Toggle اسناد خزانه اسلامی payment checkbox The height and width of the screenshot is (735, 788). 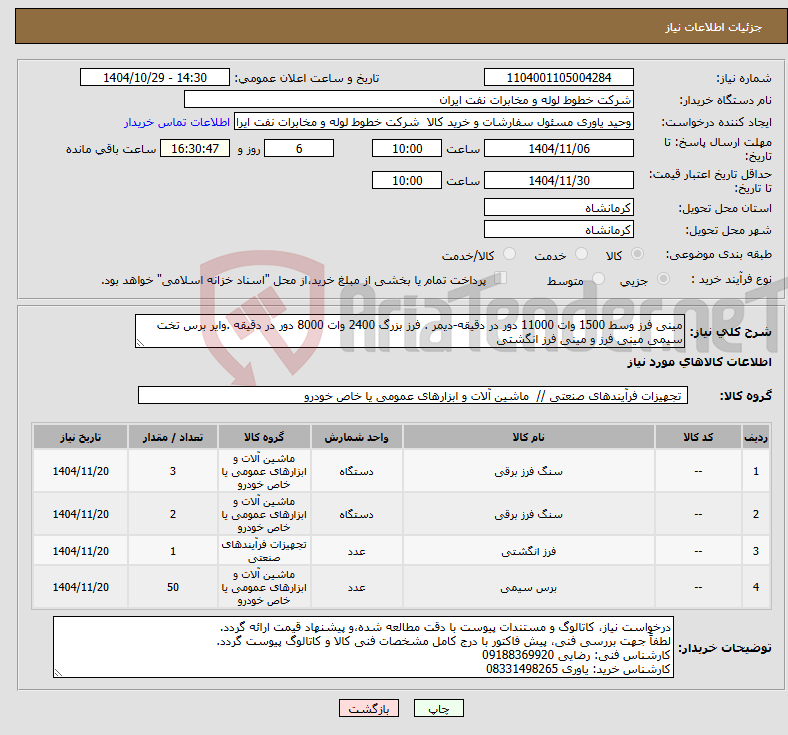click(500, 278)
